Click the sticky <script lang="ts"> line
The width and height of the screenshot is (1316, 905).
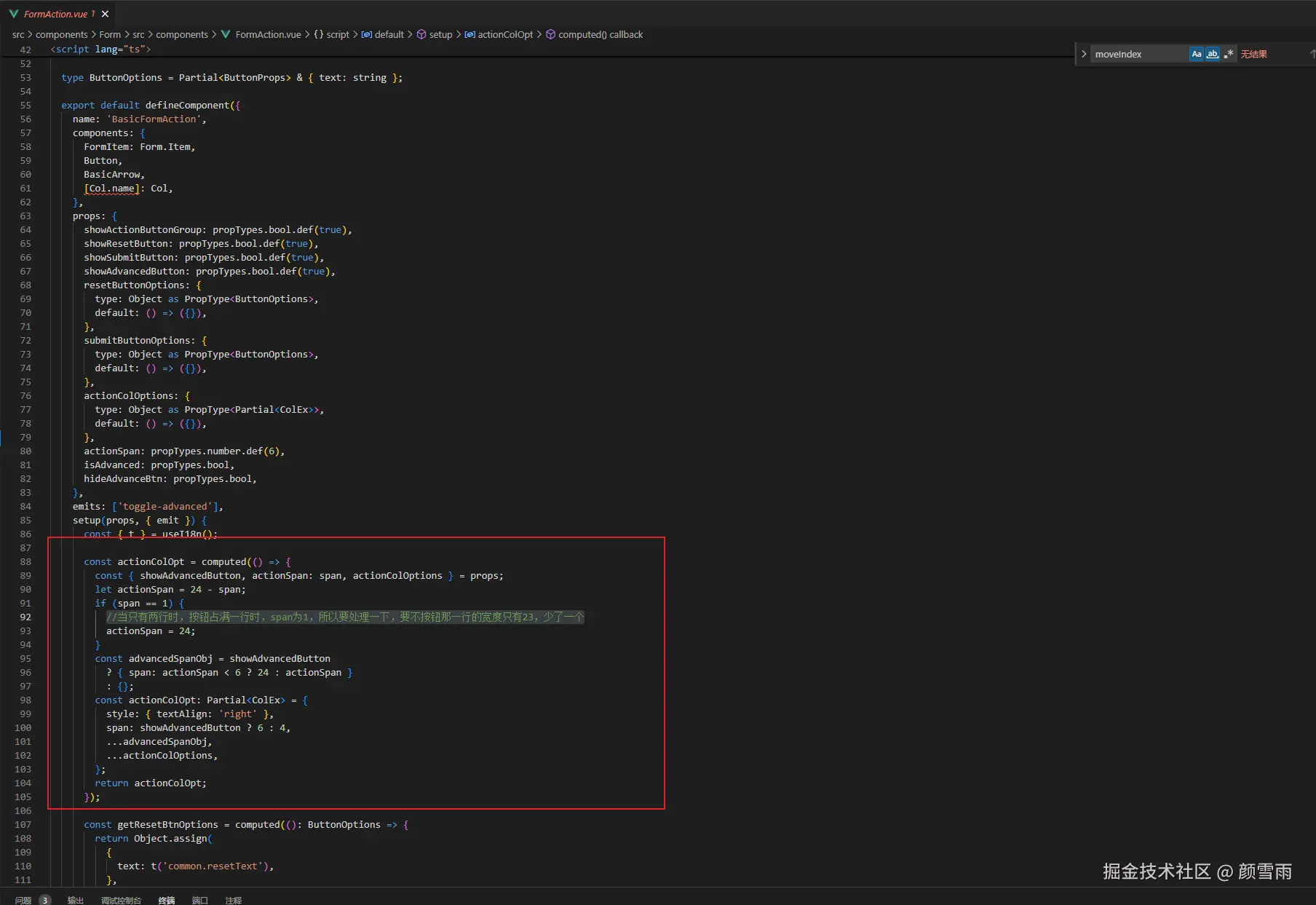(x=100, y=49)
